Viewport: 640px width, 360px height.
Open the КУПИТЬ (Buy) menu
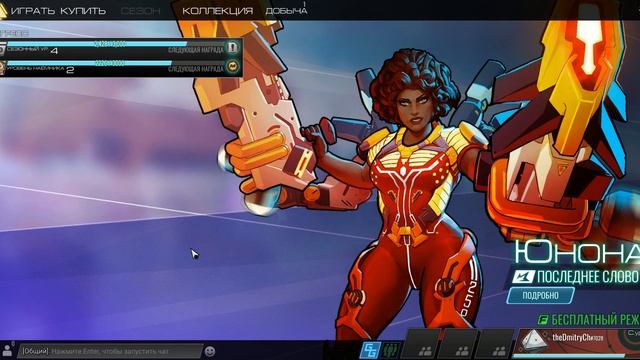click(83, 11)
